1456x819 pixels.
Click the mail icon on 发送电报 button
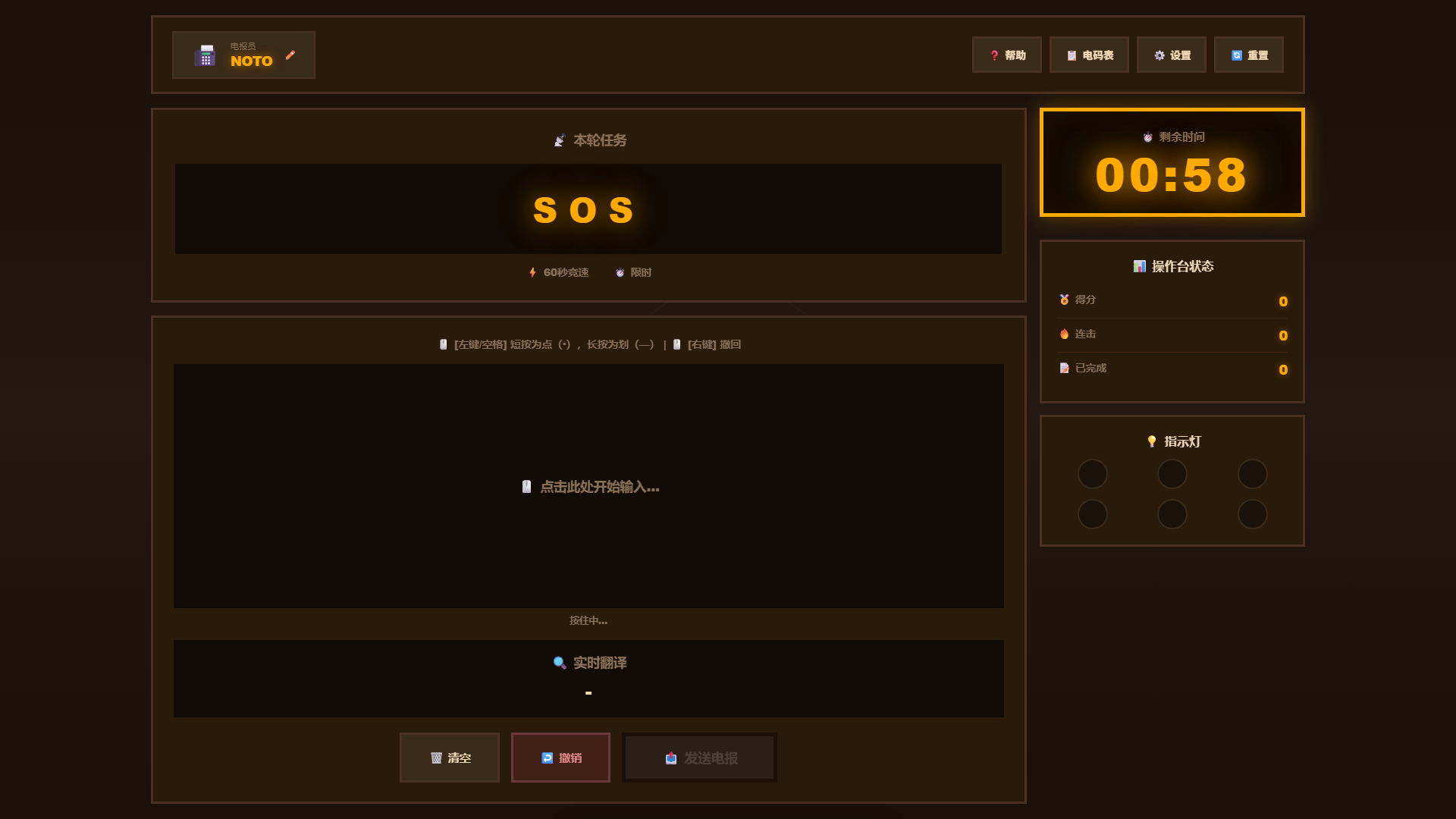[x=671, y=758]
